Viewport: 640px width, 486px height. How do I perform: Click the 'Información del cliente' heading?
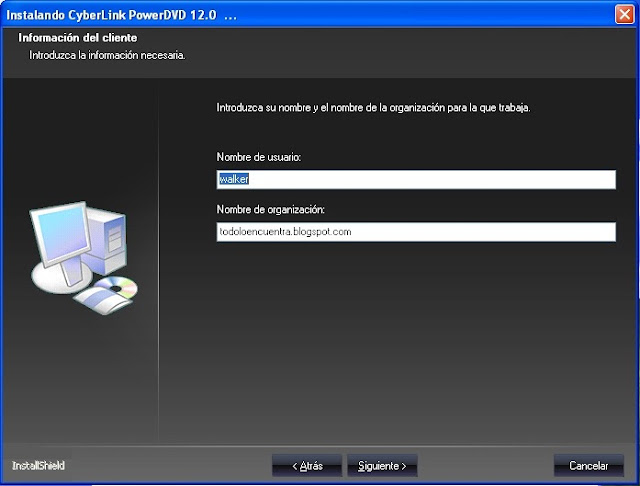(78, 38)
